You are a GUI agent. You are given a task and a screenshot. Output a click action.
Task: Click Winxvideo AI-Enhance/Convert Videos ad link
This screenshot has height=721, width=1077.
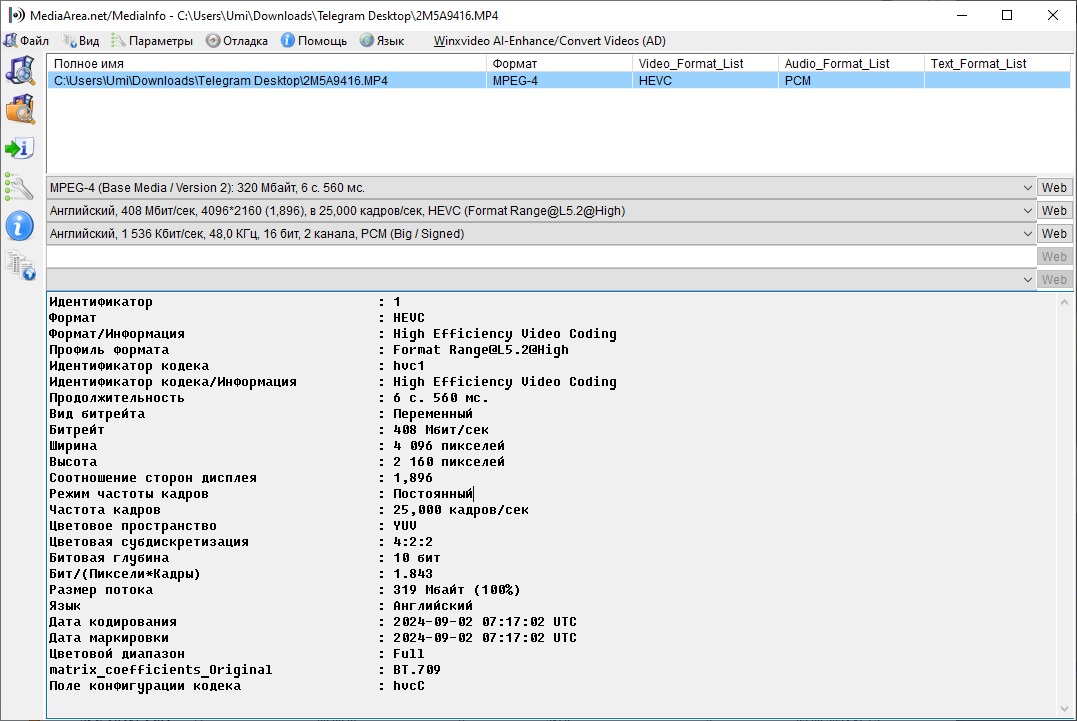click(549, 41)
